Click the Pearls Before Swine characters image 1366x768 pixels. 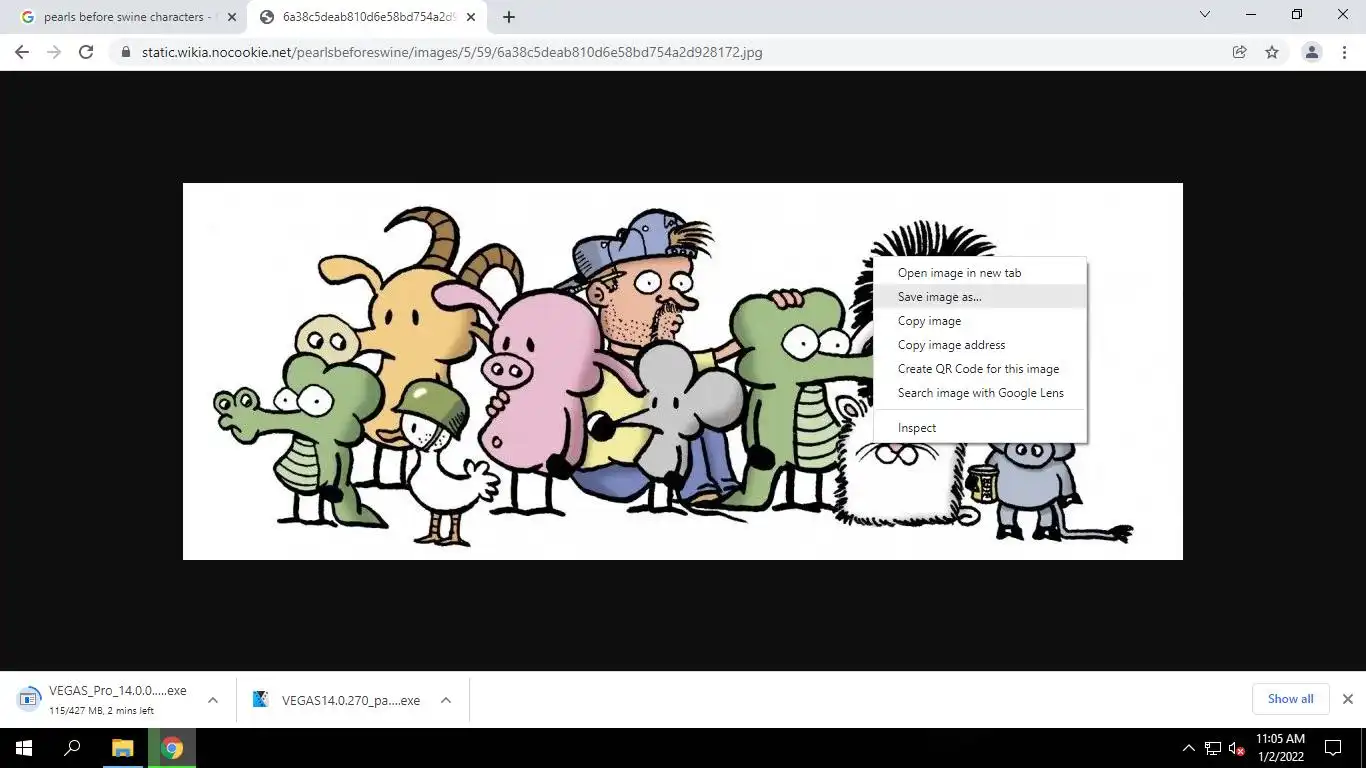pyautogui.click(x=682, y=371)
